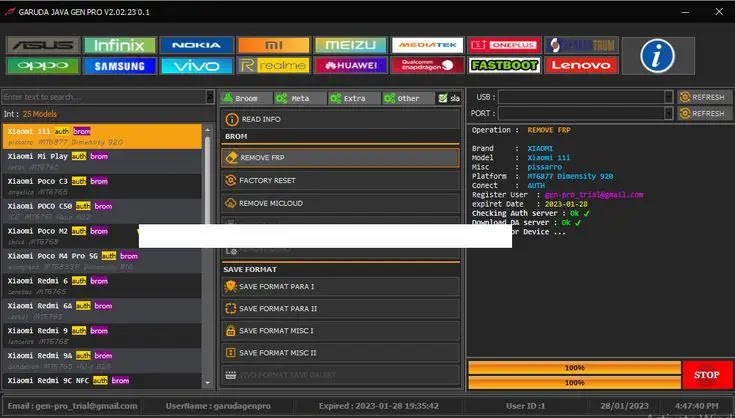Switch to the Broom tab
Viewport: 735px width, 418px height.
[x=246, y=98]
